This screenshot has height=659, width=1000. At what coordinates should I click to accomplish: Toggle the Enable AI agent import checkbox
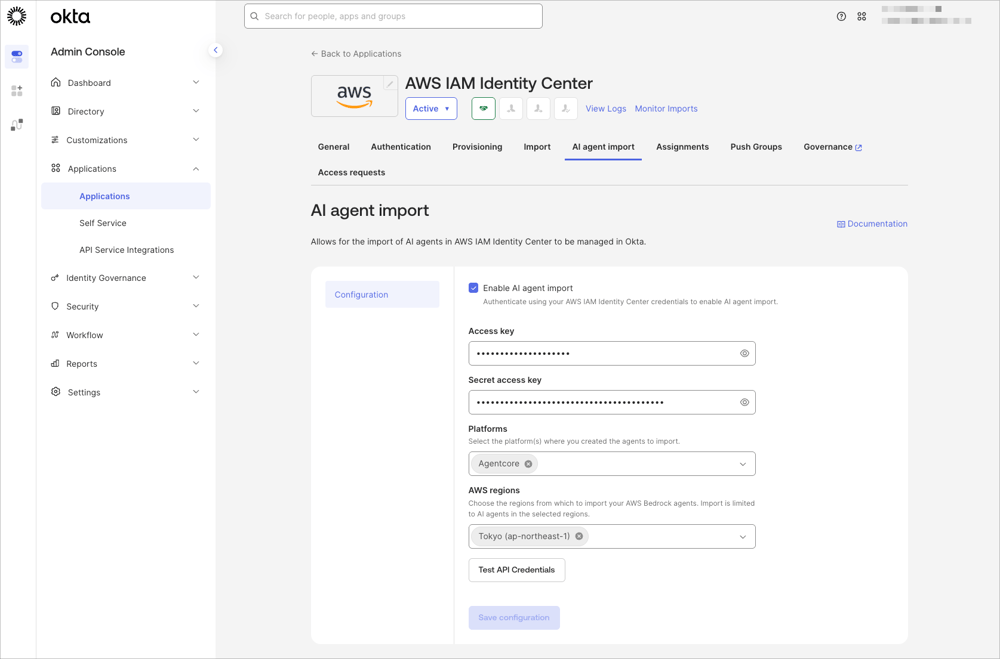tap(473, 288)
